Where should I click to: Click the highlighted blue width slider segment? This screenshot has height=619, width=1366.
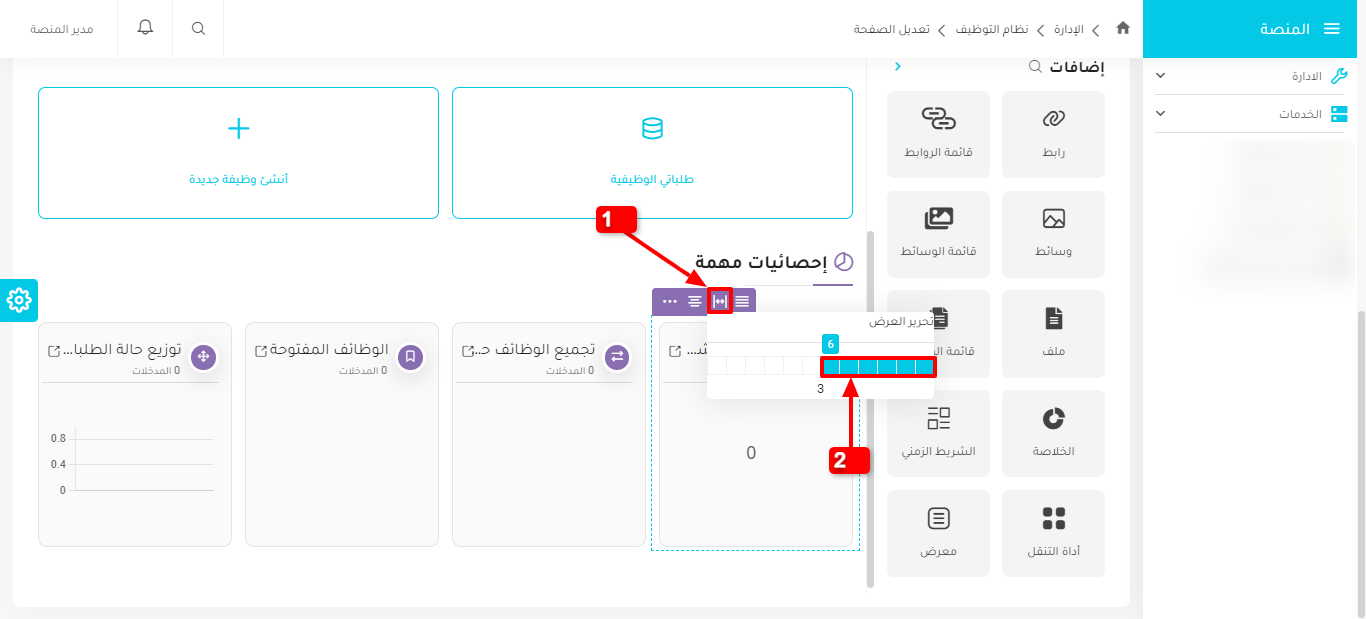(878, 367)
